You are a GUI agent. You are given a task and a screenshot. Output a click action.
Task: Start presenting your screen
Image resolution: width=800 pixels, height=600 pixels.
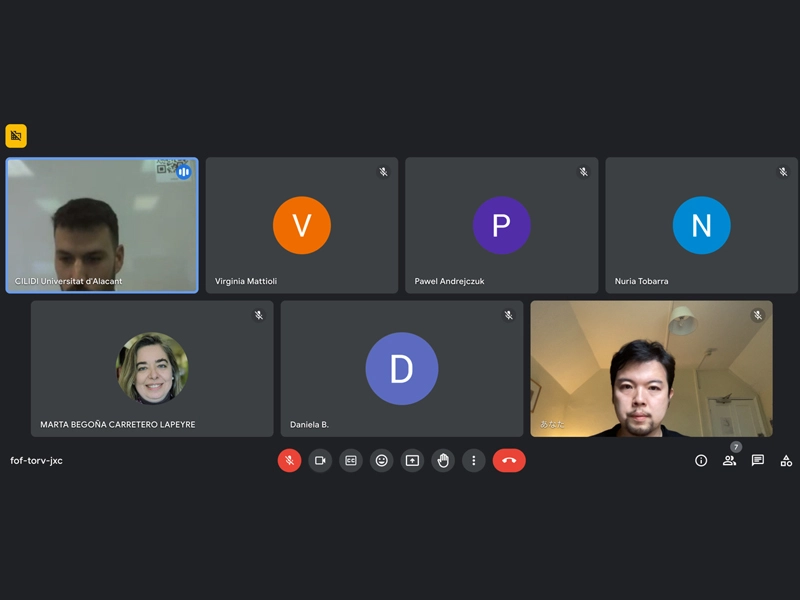point(412,461)
